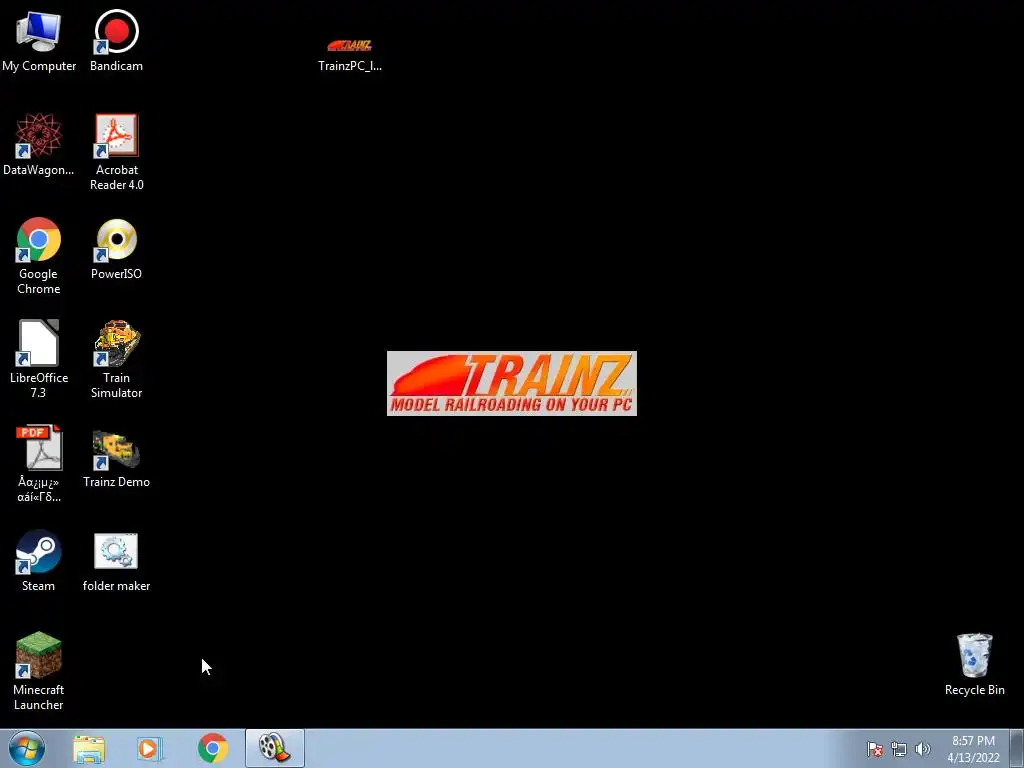
Task: Open Chrome from the taskbar
Action: (x=213, y=748)
